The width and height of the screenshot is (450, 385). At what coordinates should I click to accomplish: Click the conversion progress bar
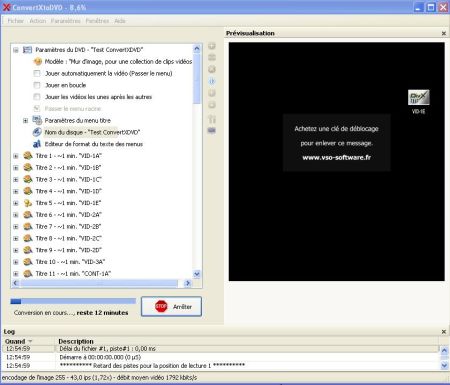point(73,301)
